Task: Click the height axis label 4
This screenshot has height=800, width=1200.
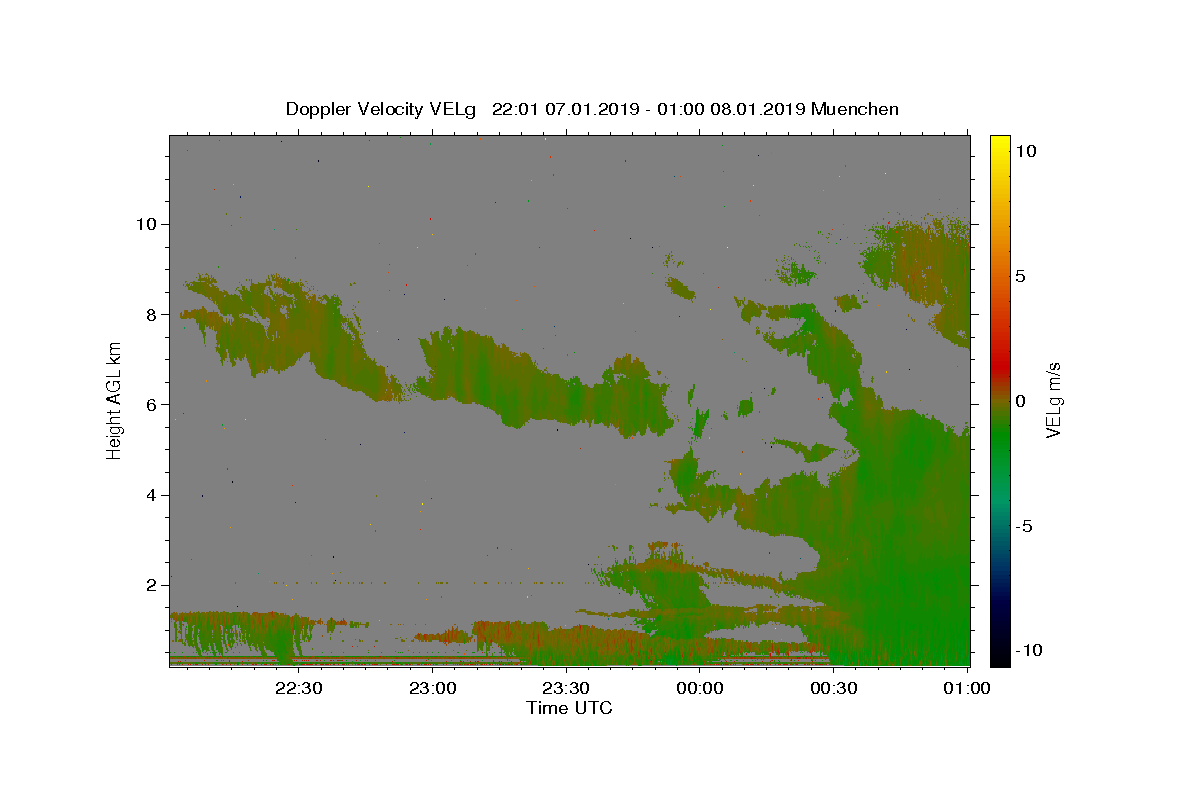Action: 152,495
